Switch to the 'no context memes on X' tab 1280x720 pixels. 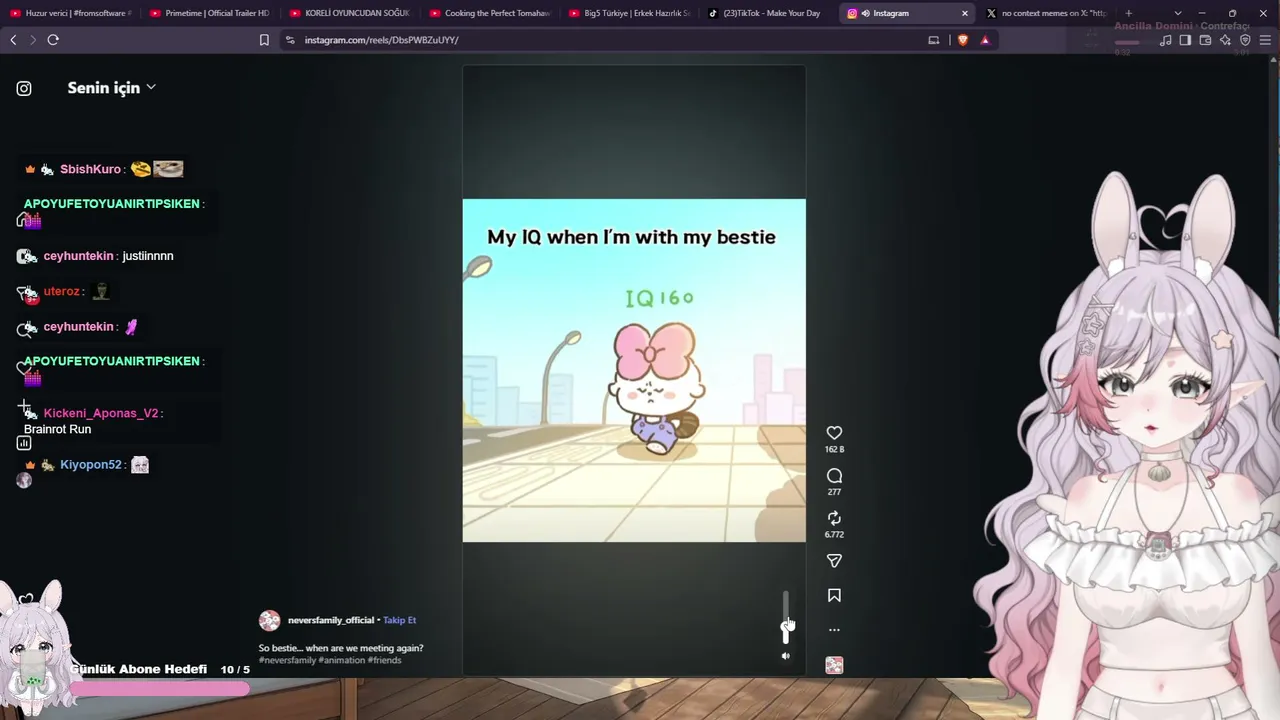(x=1048, y=13)
